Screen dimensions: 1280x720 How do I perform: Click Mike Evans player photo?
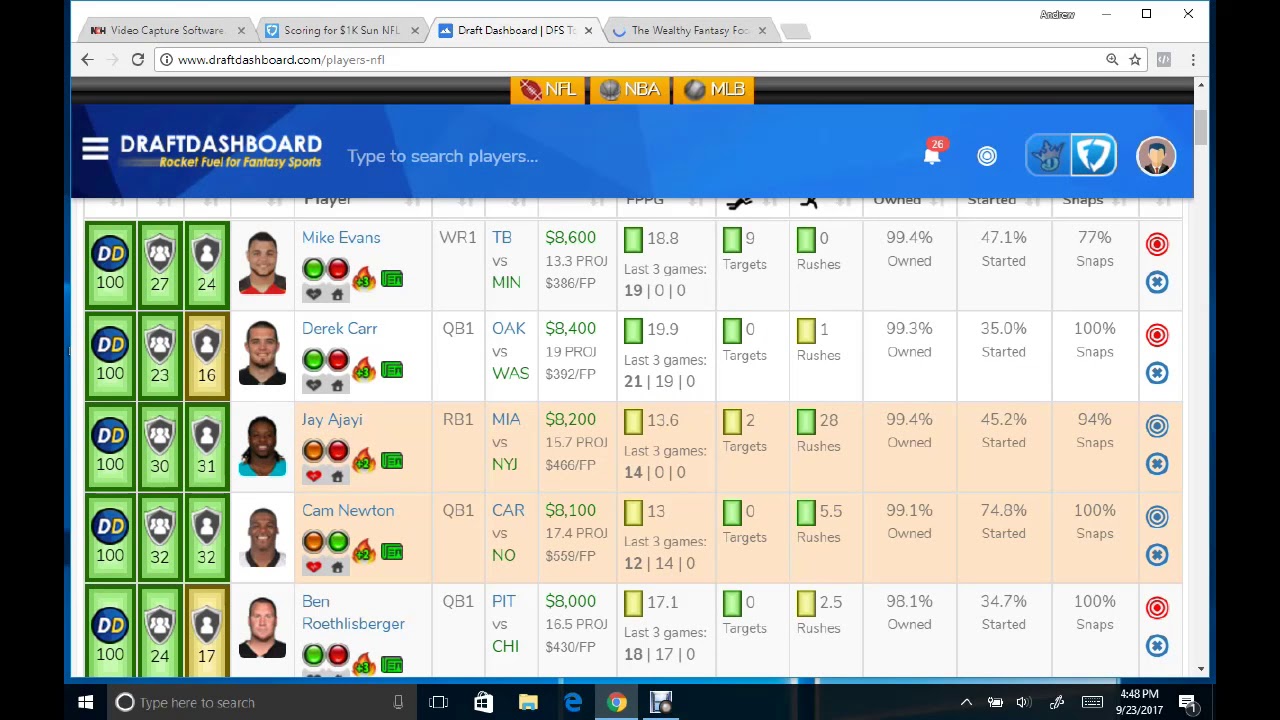[x=262, y=263]
